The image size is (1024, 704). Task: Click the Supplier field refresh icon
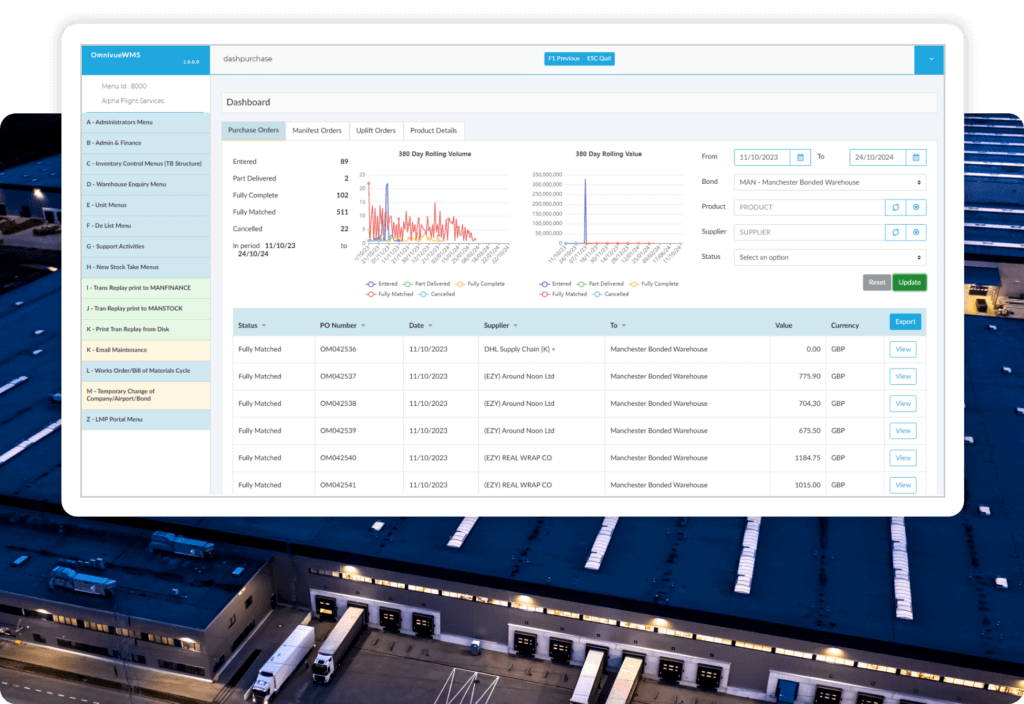click(895, 232)
